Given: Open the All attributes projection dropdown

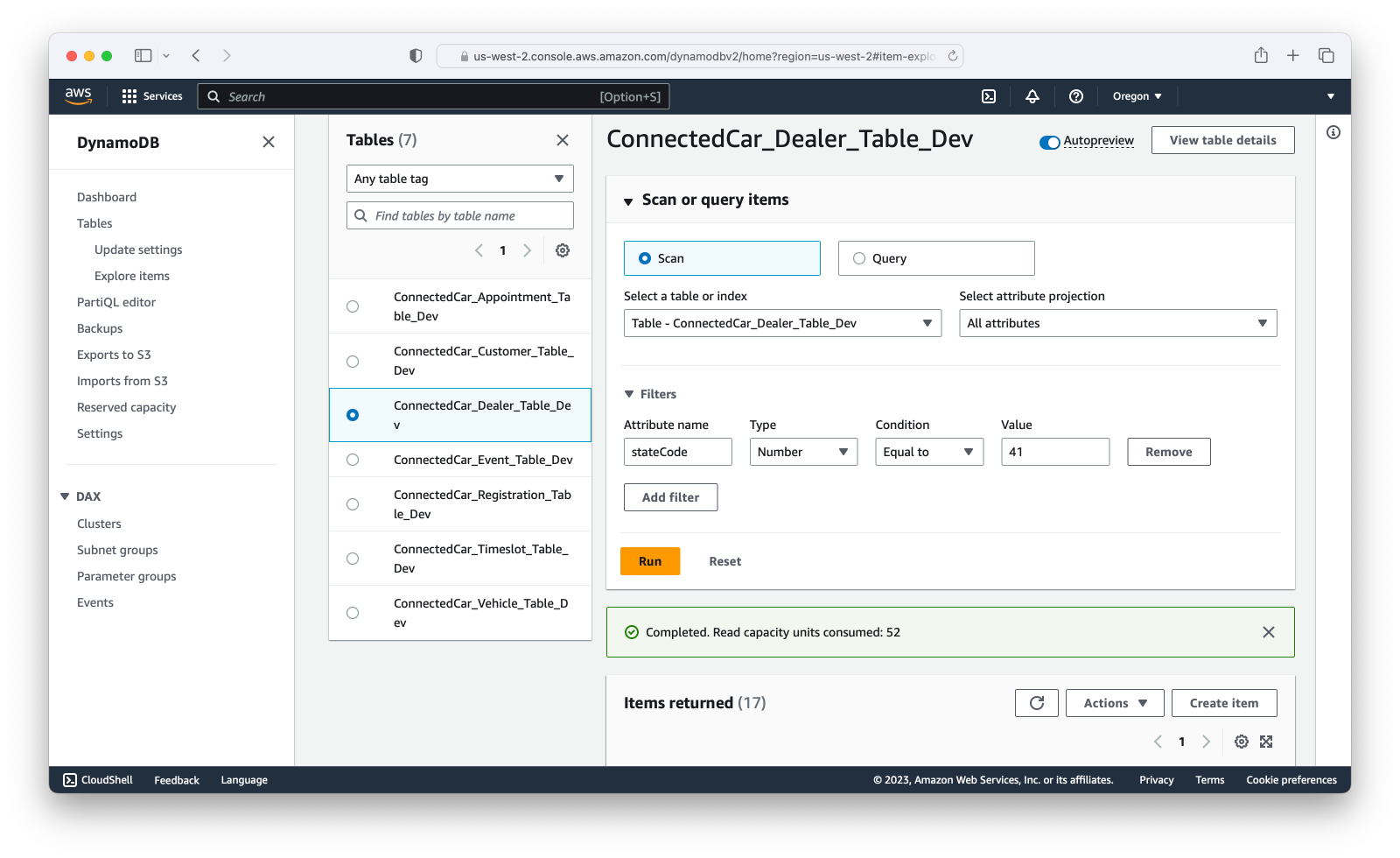Looking at the screenshot, I should click(1118, 323).
